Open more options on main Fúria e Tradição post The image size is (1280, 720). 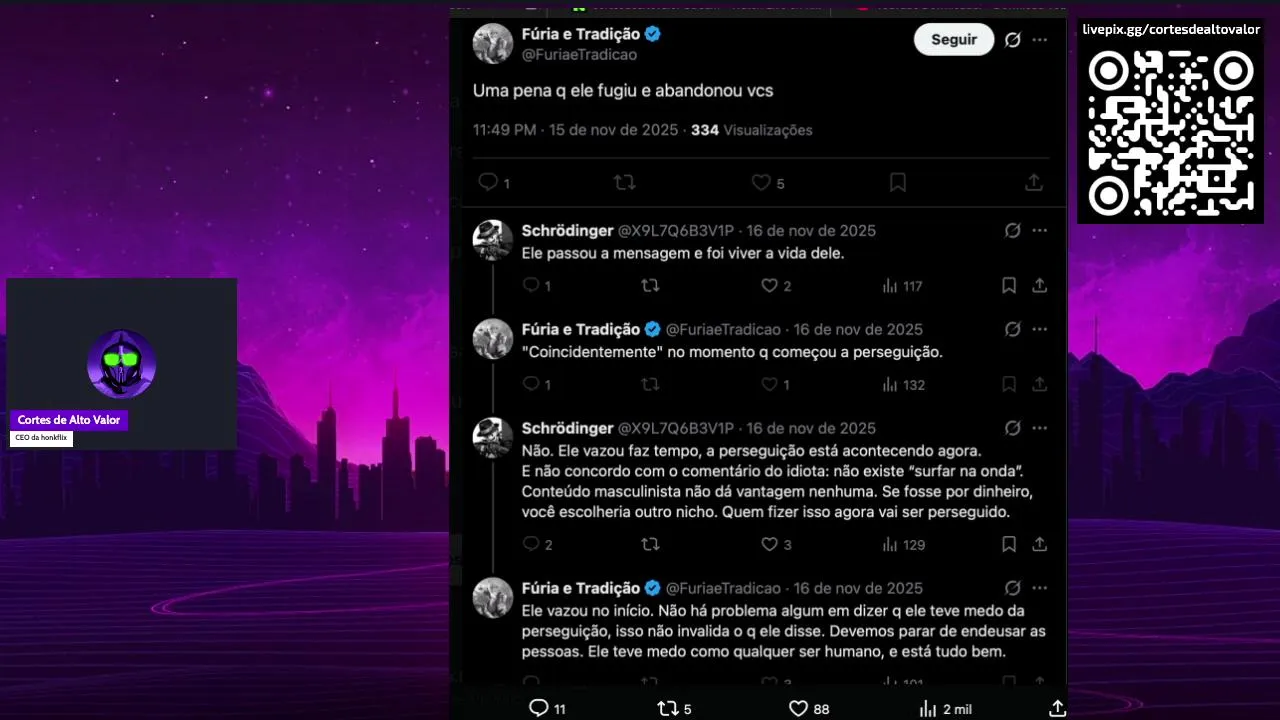click(1040, 40)
